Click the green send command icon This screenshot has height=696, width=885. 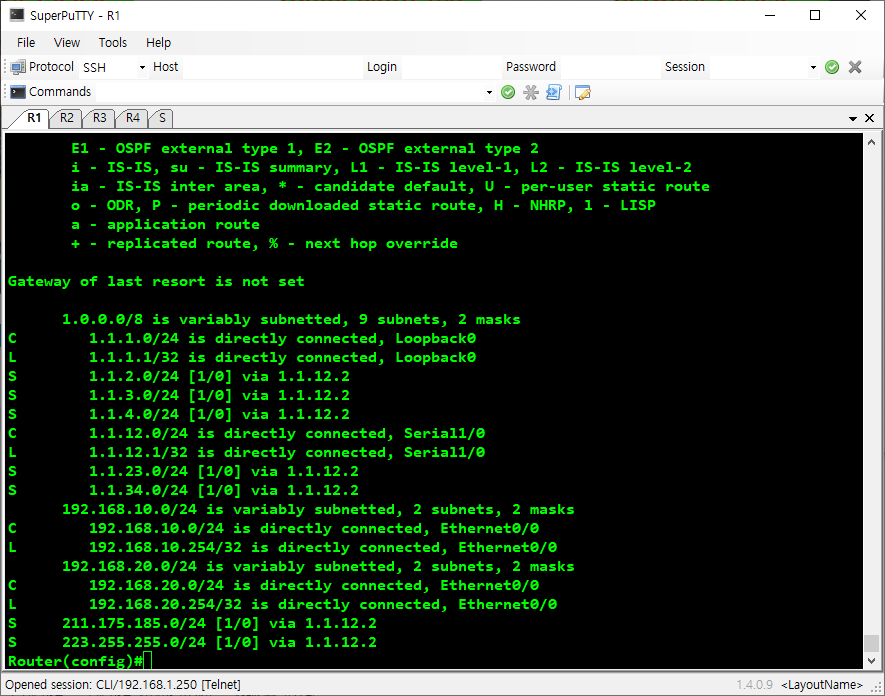coord(508,92)
